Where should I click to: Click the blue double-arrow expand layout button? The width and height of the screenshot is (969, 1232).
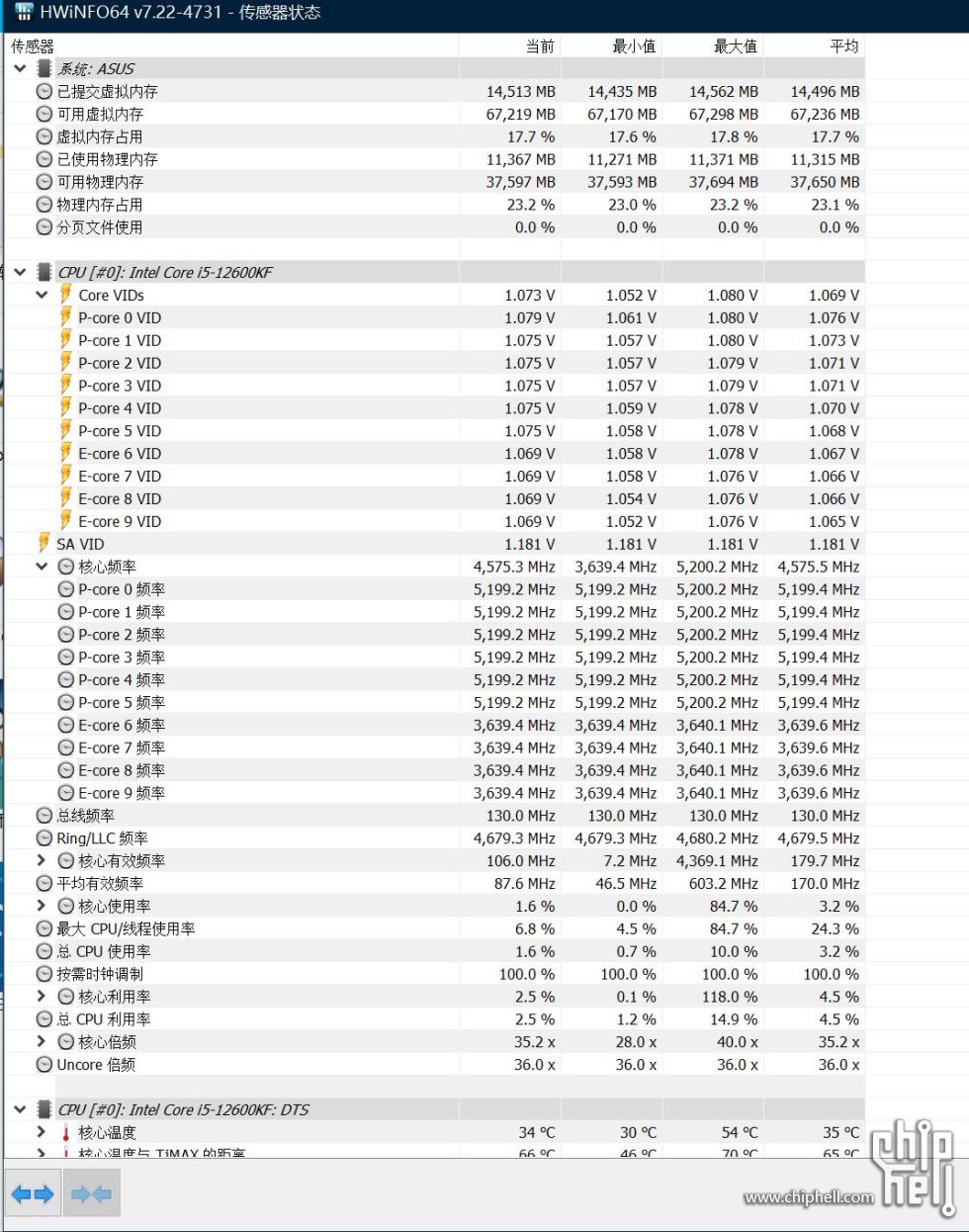click(33, 1194)
